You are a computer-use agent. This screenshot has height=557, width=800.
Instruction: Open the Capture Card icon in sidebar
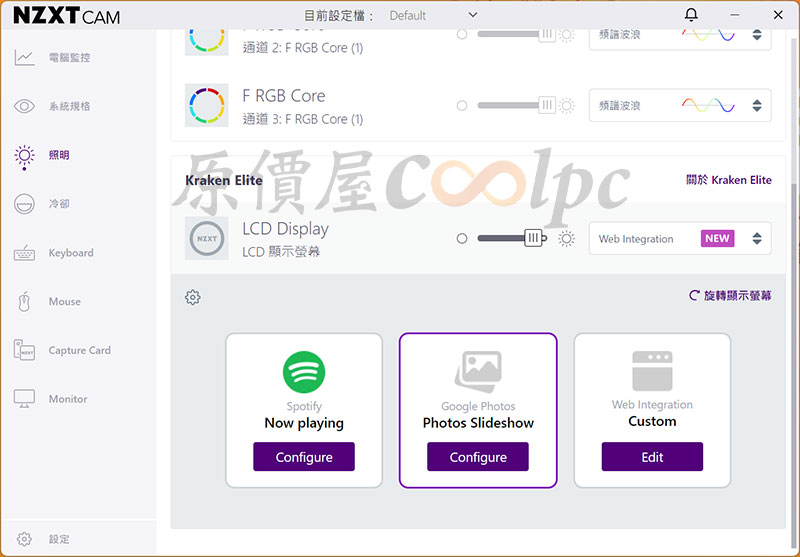coord(24,350)
